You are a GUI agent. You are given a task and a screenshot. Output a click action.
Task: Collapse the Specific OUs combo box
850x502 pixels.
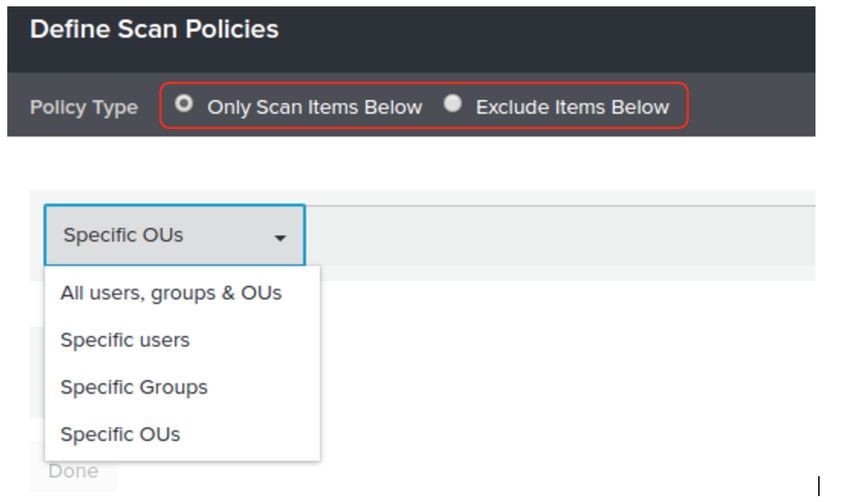(175, 235)
